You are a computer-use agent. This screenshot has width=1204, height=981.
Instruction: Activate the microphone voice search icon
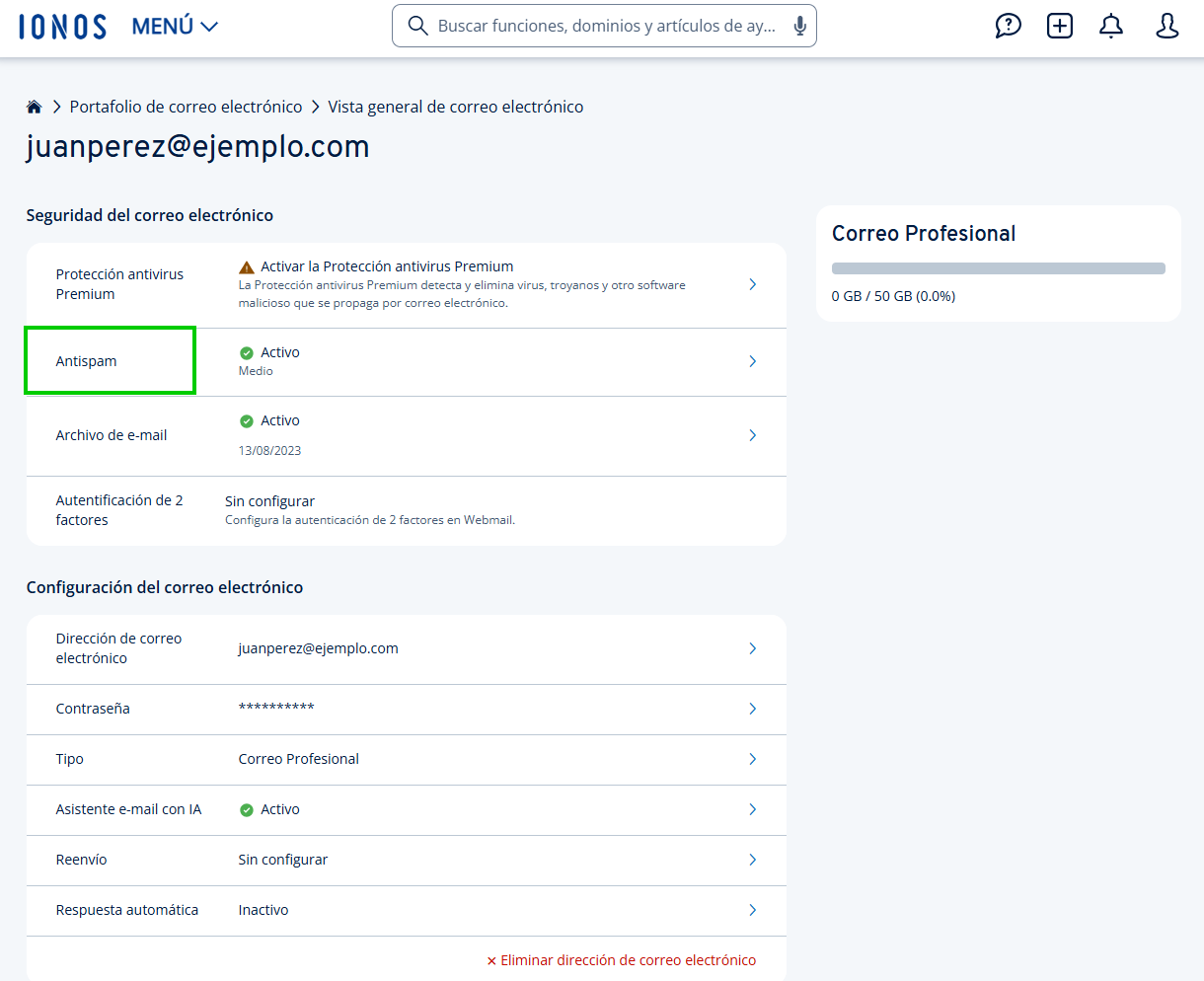(799, 26)
